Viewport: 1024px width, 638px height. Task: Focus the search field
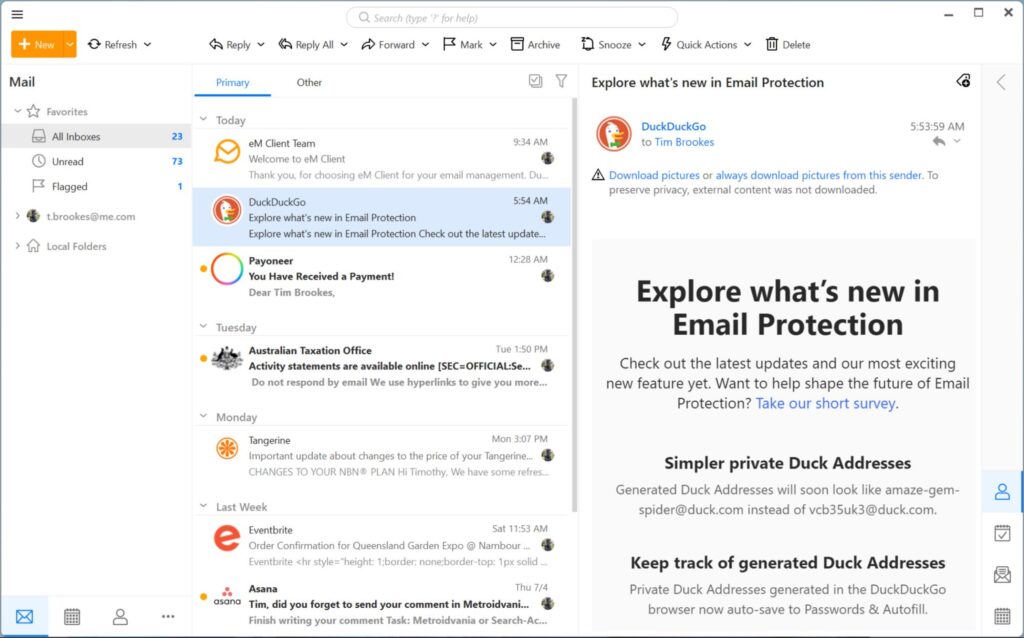(511, 18)
